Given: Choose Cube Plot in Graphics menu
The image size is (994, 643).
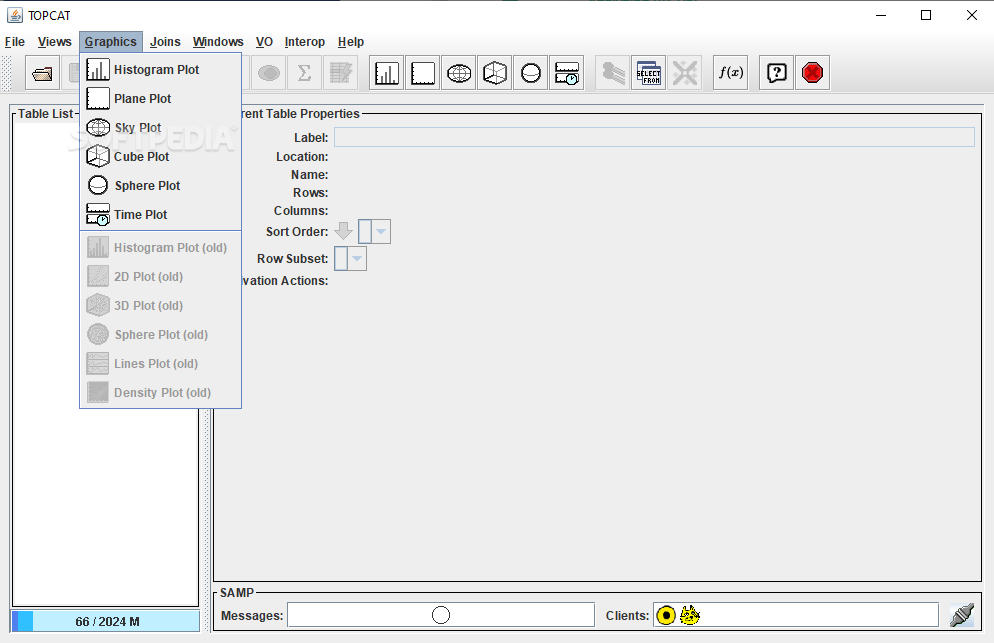Looking at the screenshot, I should point(160,157).
